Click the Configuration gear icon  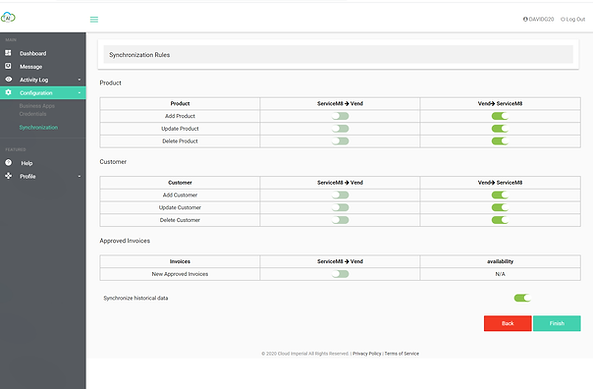(x=8, y=92)
